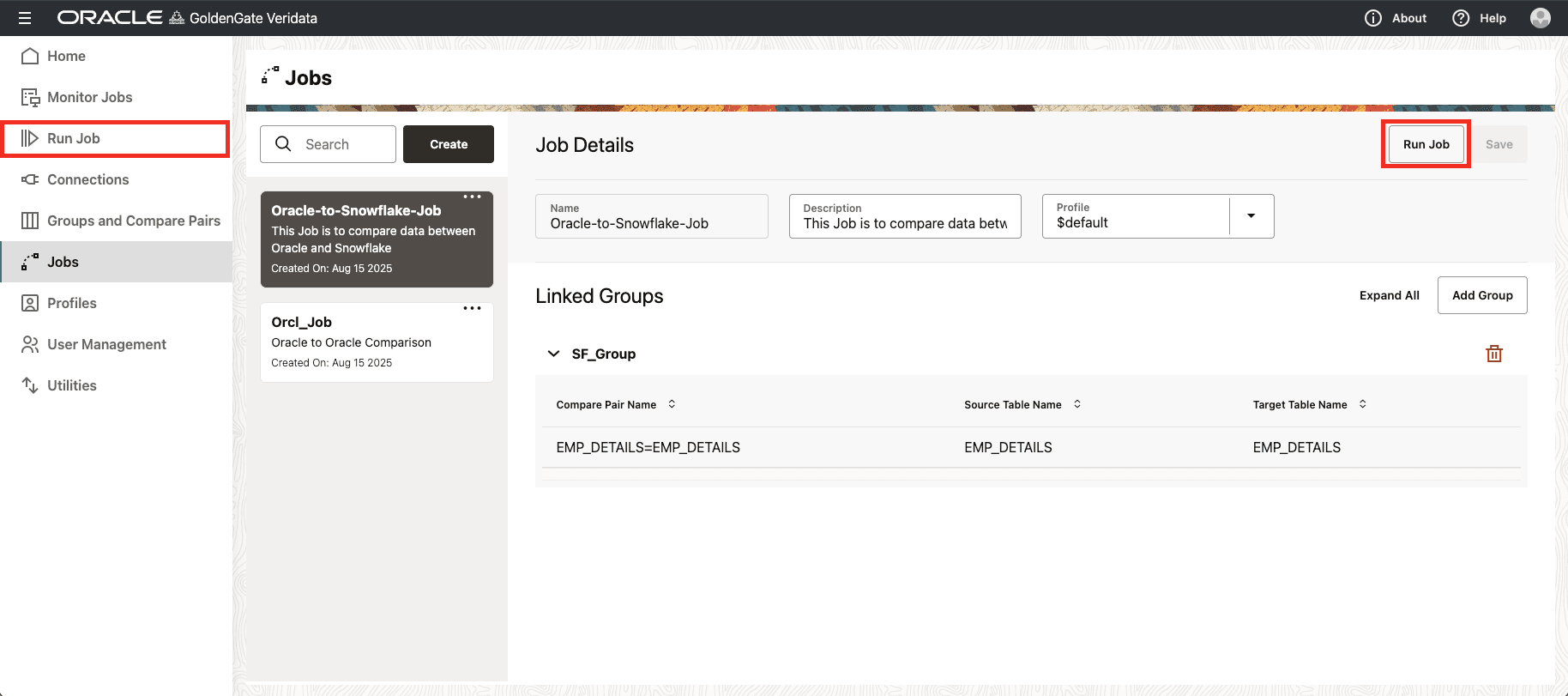Viewport: 1568px width, 696px height.
Task: Click the About link text
Action: pos(1409,18)
